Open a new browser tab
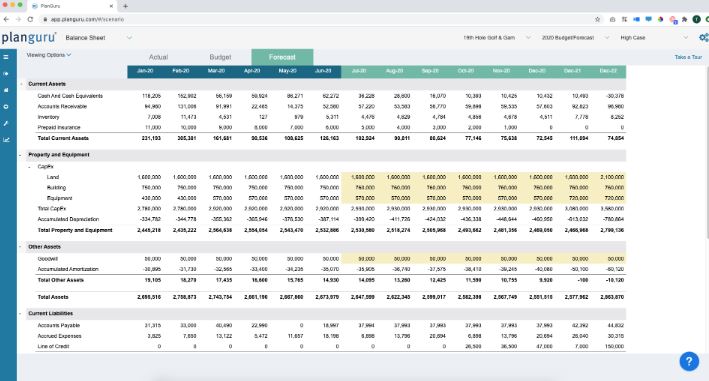The width and height of the screenshot is (709, 381). point(125,6)
